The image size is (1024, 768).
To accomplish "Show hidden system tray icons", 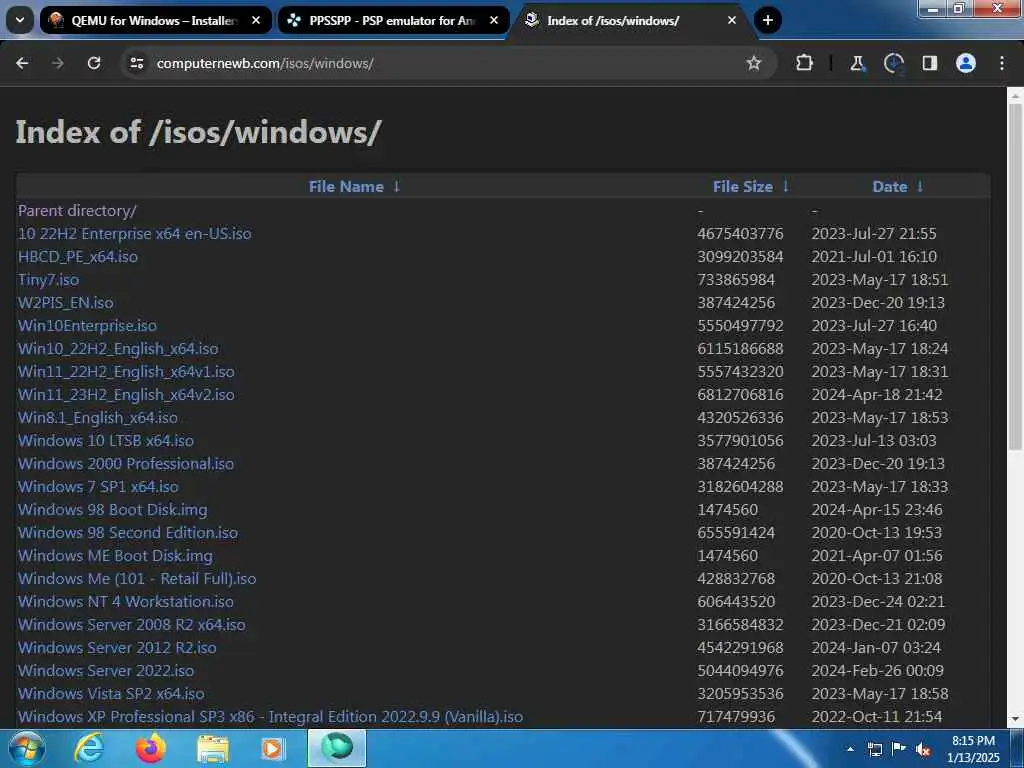I will coord(850,749).
